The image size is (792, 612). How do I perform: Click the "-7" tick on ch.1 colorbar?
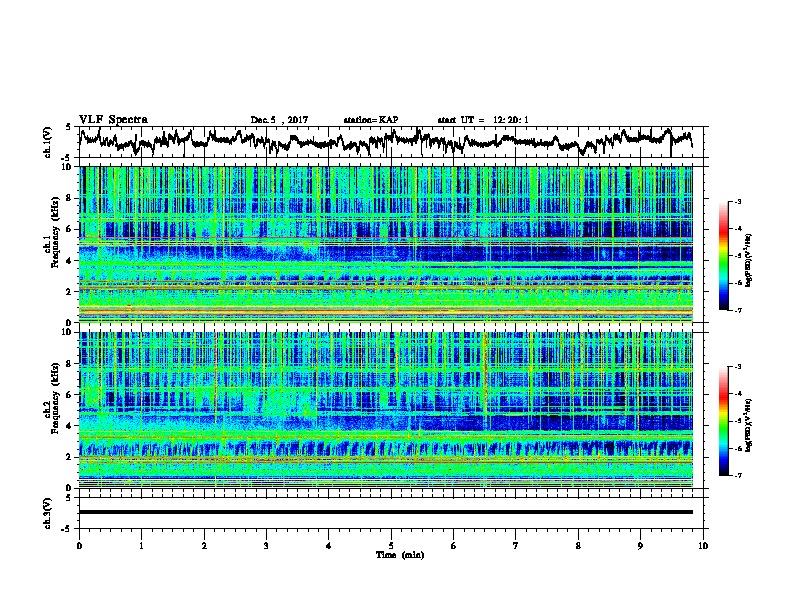[x=737, y=310]
